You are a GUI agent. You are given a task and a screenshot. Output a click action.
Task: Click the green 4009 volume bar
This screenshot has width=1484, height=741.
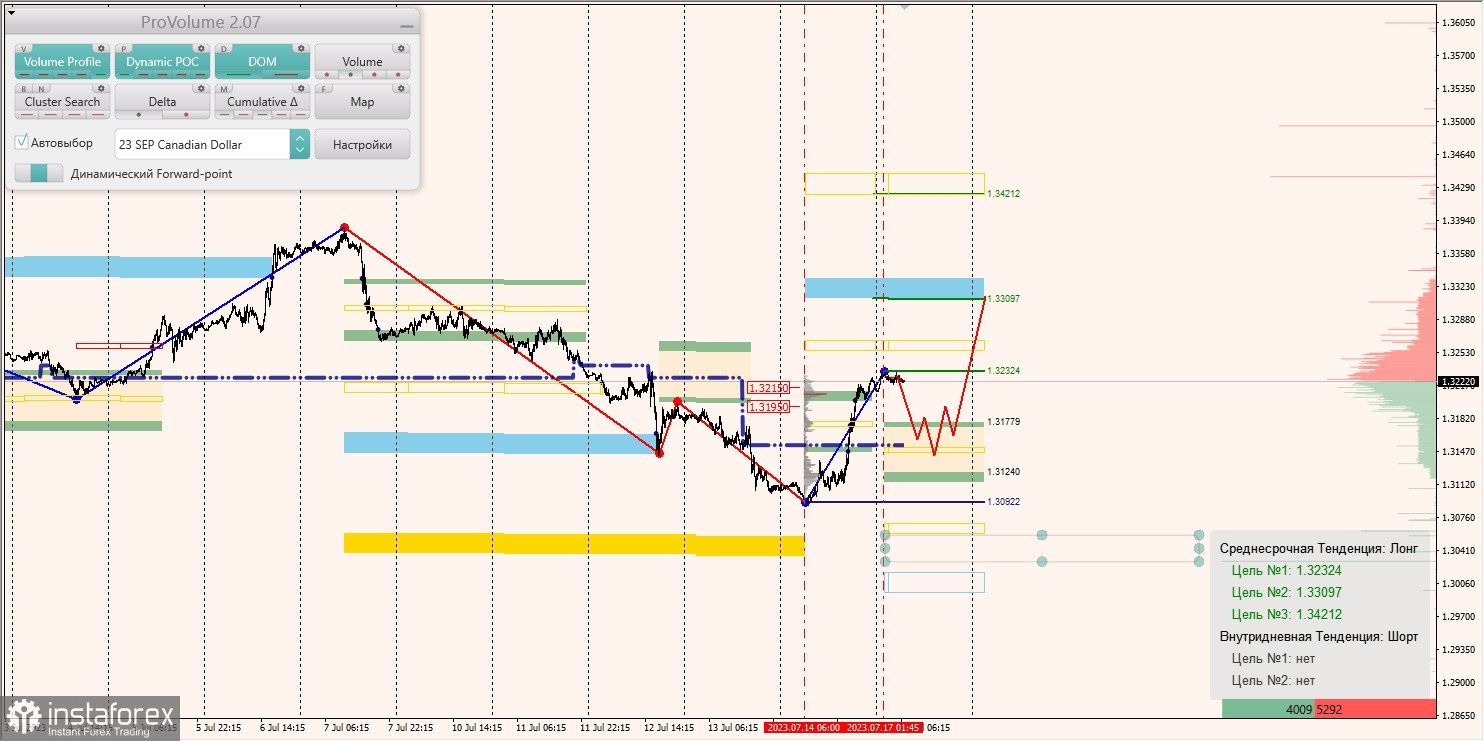1268,709
